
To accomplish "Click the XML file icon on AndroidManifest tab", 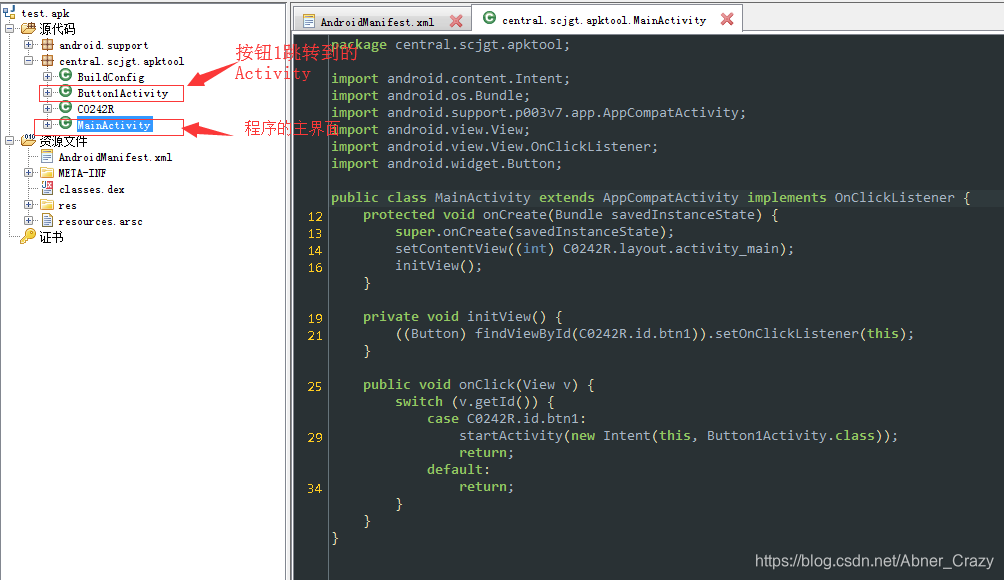I will (309, 21).
